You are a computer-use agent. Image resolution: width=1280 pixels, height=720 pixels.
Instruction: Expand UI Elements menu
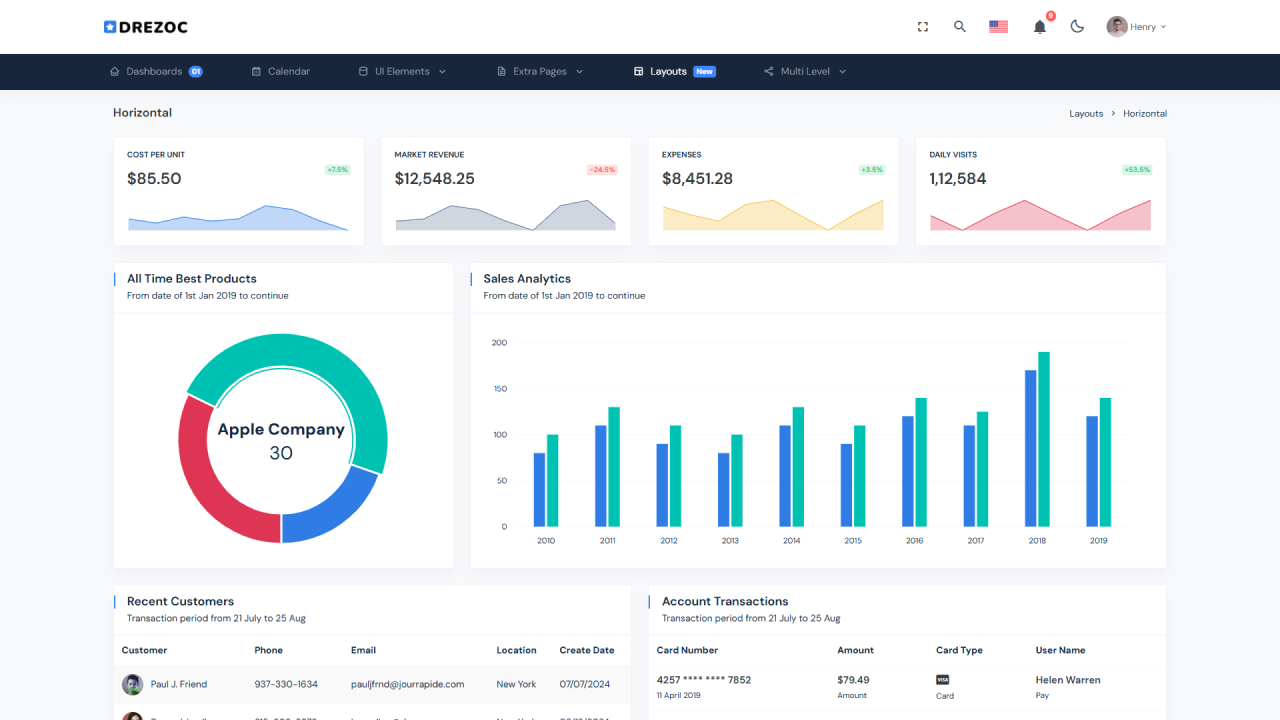point(402,72)
